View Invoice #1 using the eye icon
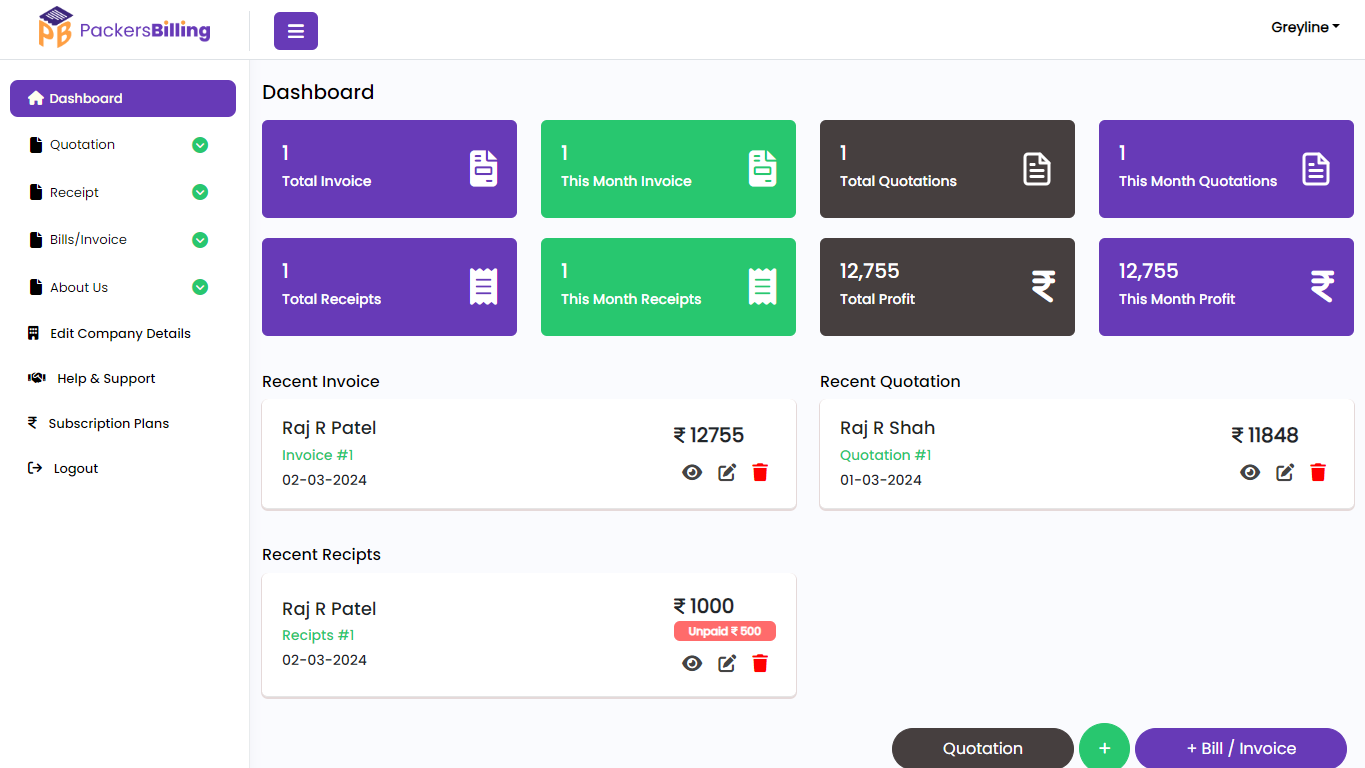The height and width of the screenshot is (768, 1365). click(692, 472)
